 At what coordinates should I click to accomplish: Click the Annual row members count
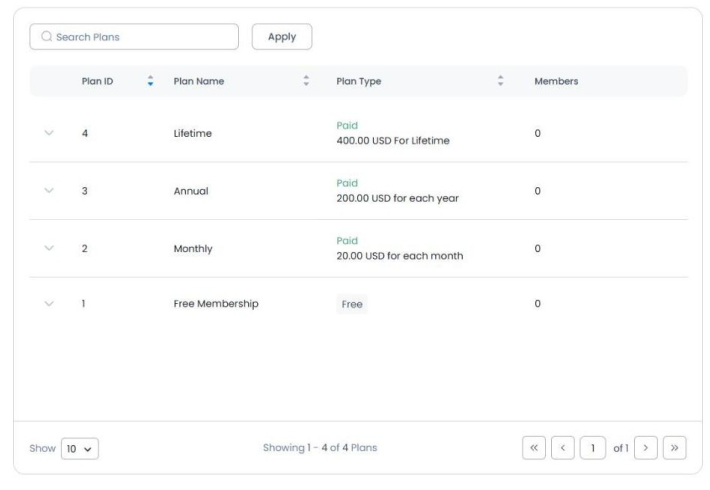(537, 191)
